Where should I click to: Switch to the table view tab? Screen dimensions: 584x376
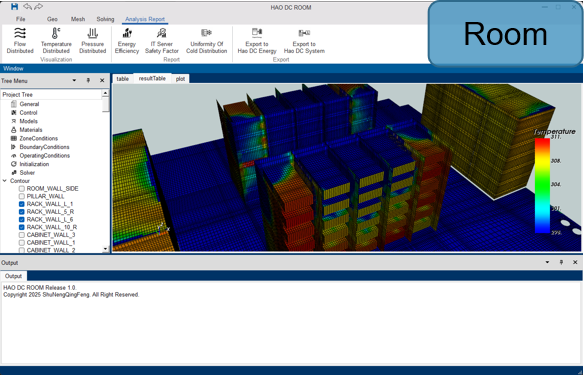[x=123, y=79]
